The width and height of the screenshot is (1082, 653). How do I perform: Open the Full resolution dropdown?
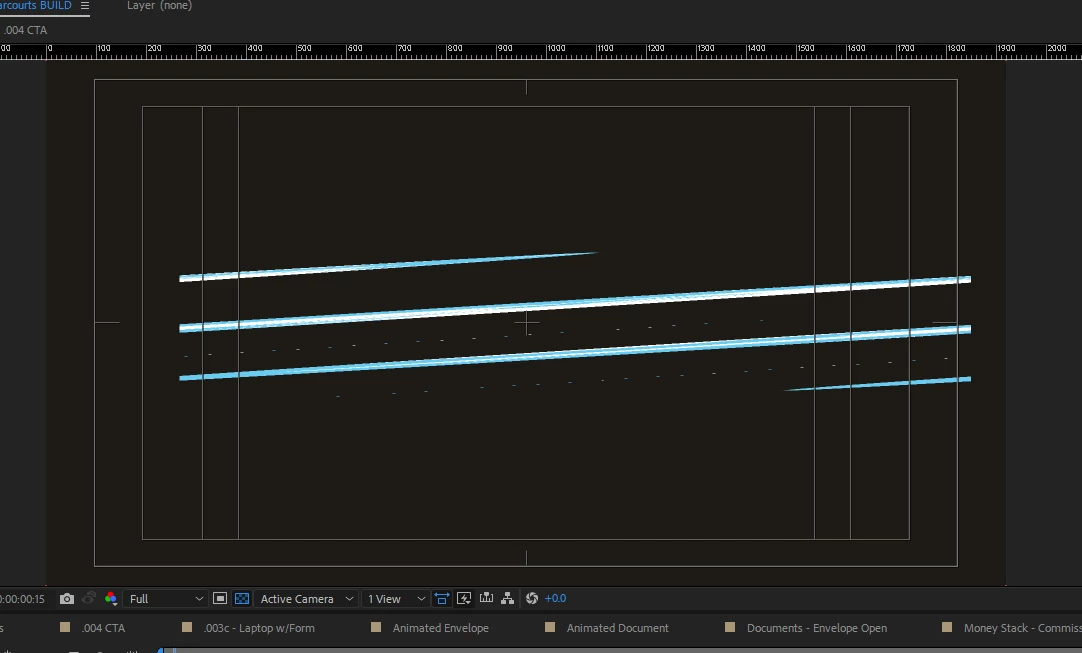pyautogui.click(x=166, y=598)
